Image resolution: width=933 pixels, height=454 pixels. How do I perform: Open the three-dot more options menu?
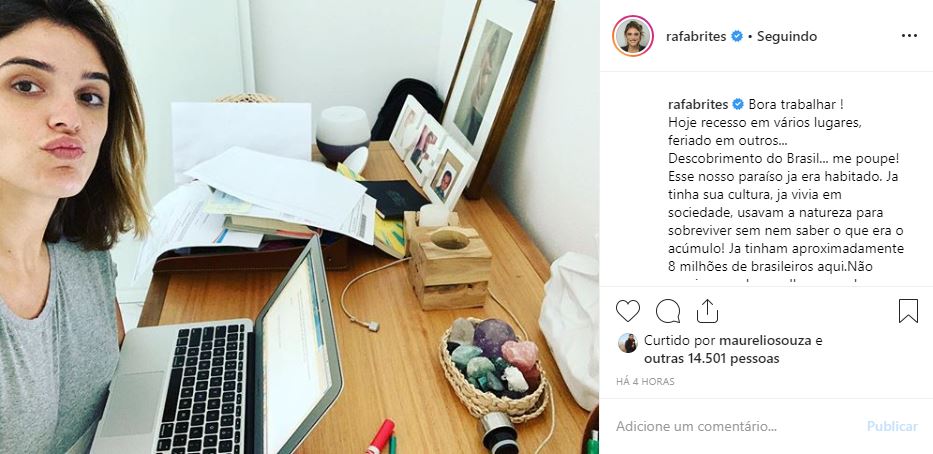(909, 36)
